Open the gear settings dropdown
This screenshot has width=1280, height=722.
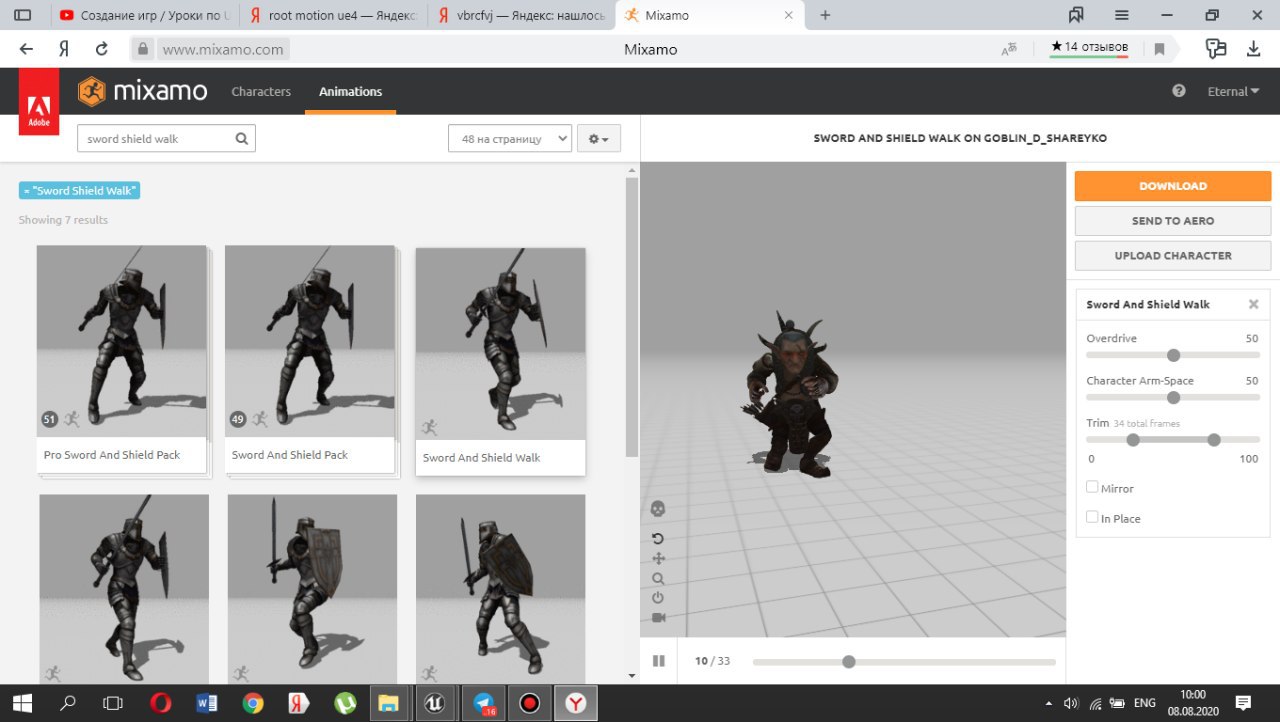pyautogui.click(x=599, y=139)
